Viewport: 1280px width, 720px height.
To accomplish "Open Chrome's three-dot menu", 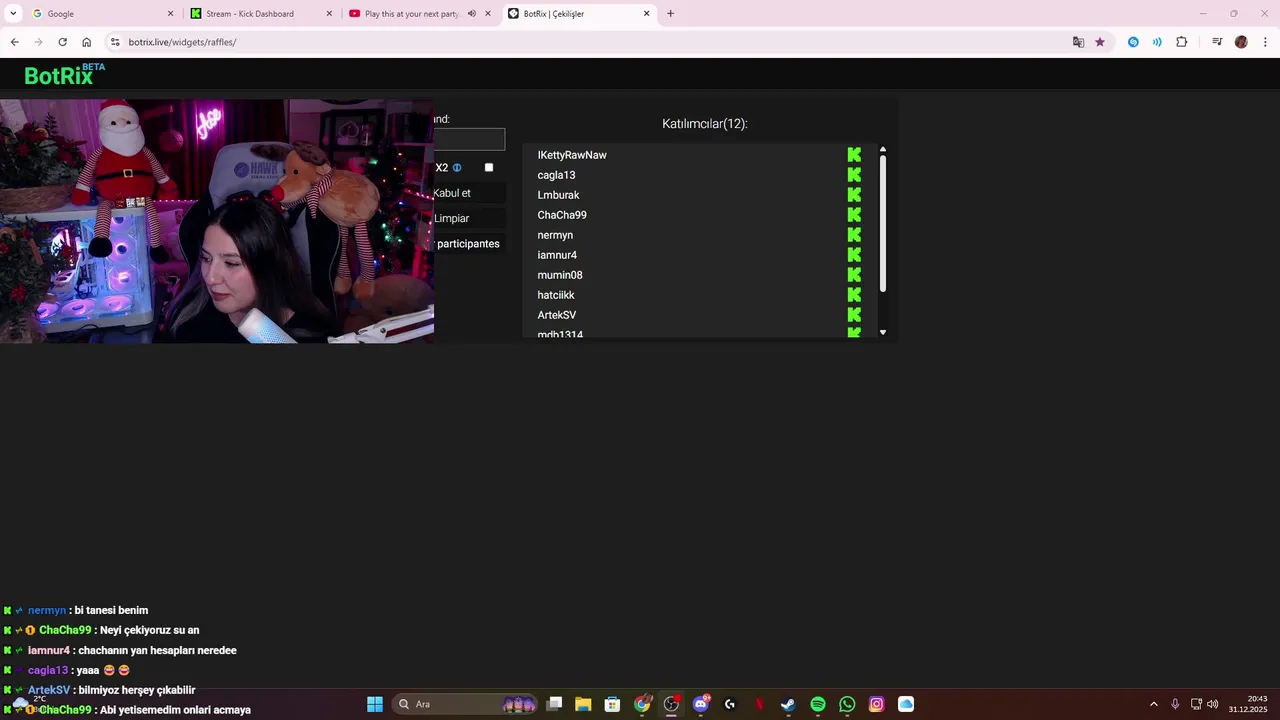I will click(x=1265, y=42).
